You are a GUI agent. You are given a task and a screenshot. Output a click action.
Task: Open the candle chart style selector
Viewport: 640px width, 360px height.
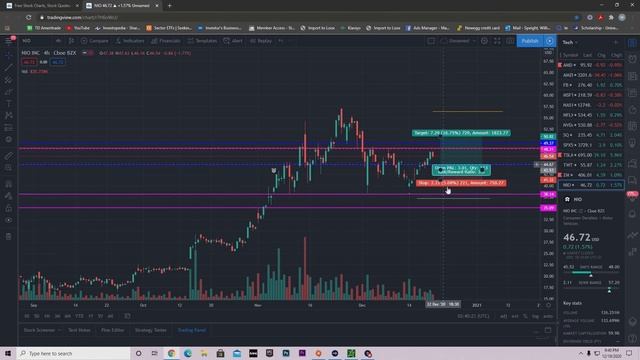pos(71,41)
